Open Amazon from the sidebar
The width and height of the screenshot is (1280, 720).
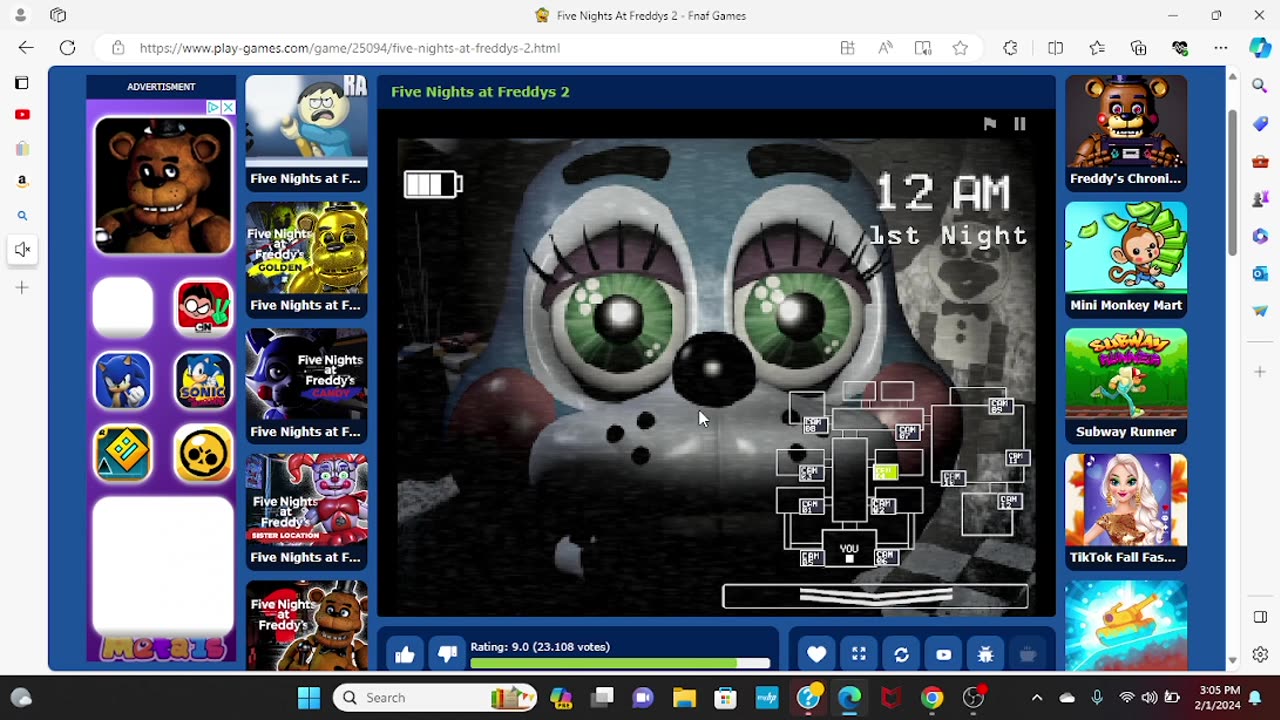click(22, 181)
